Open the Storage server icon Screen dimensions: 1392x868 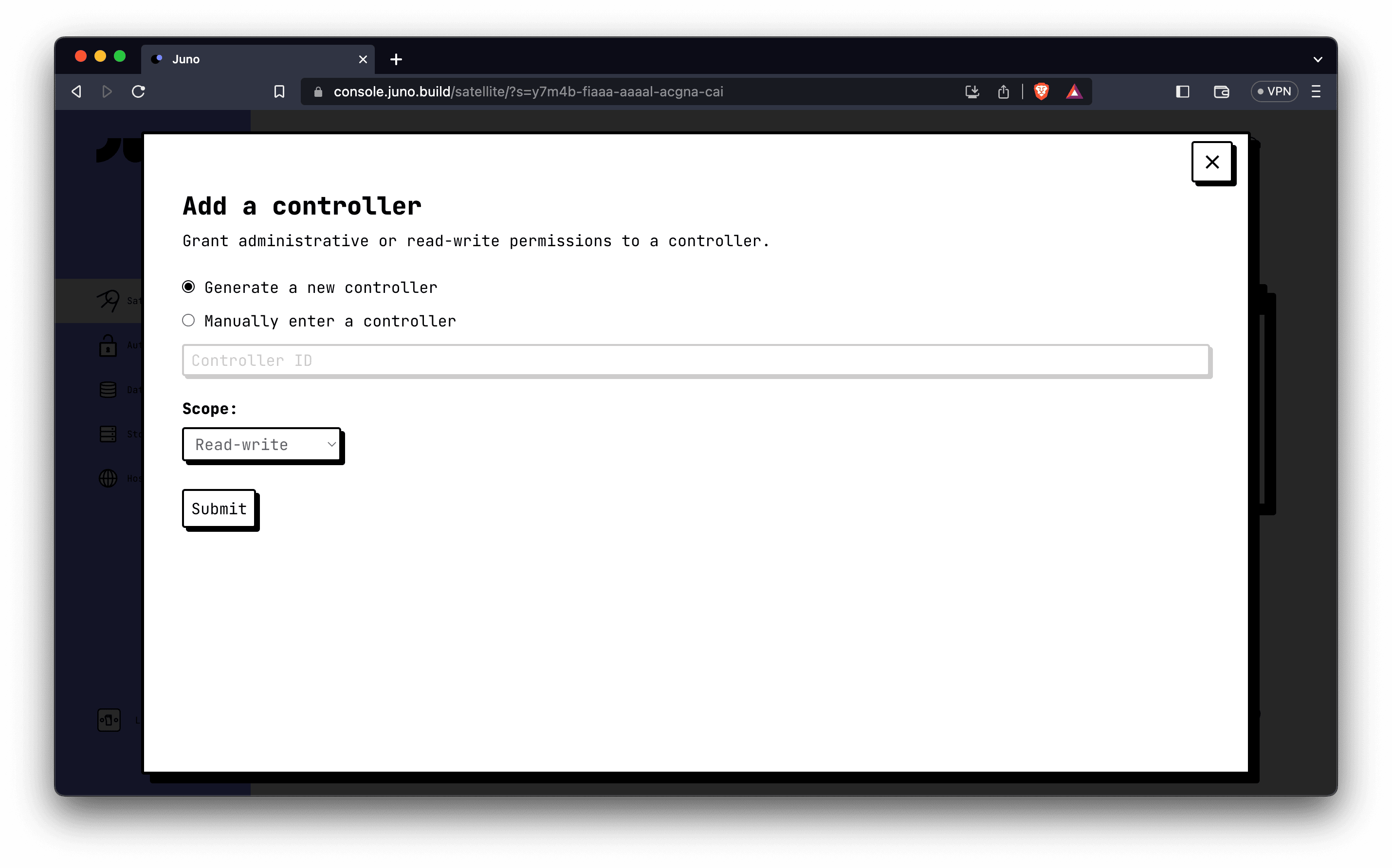pos(109,434)
